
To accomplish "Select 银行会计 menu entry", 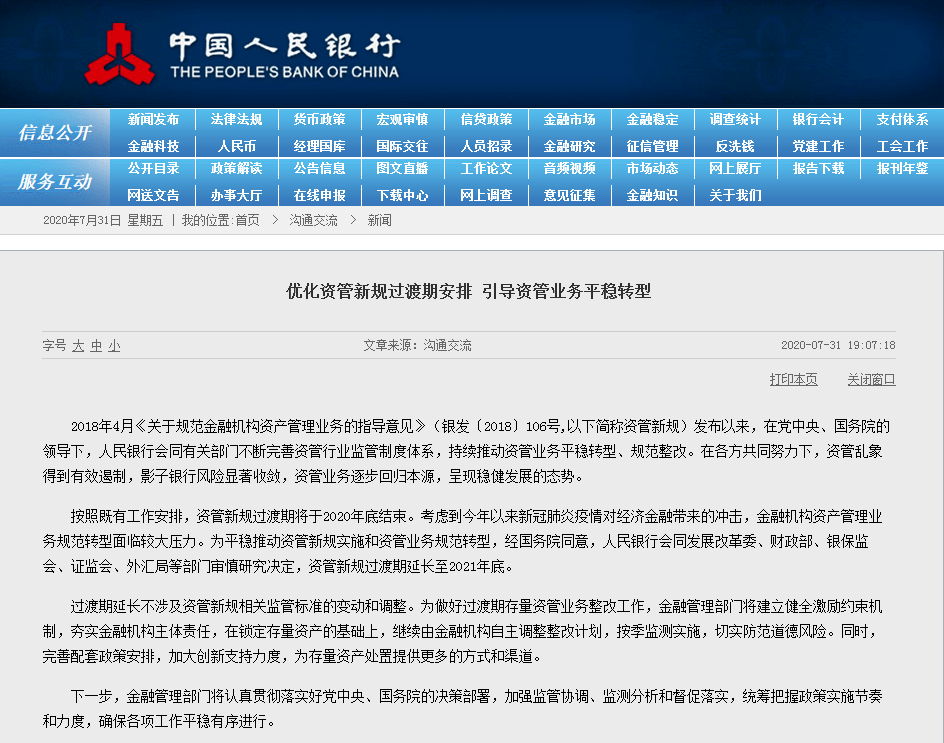I will (x=818, y=119).
